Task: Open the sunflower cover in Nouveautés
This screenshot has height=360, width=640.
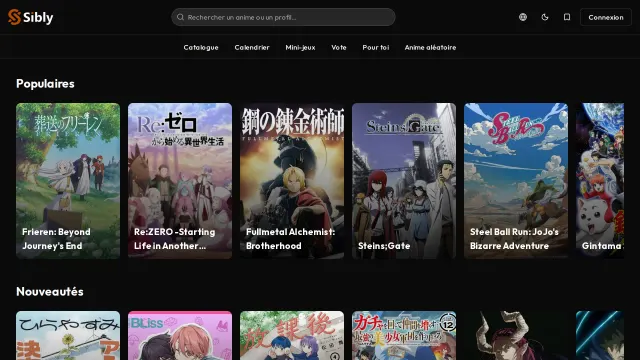Action: pos(68,336)
